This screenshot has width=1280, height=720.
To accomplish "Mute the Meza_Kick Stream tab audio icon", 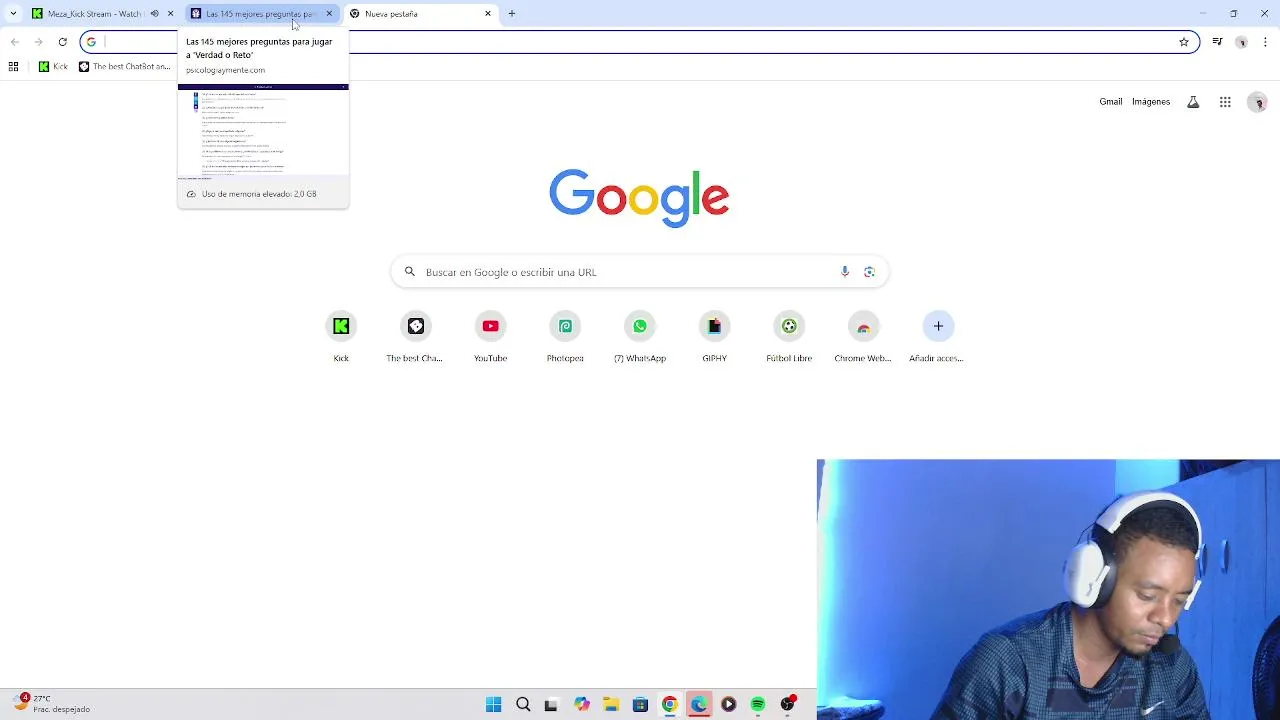I will (x=154, y=14).
